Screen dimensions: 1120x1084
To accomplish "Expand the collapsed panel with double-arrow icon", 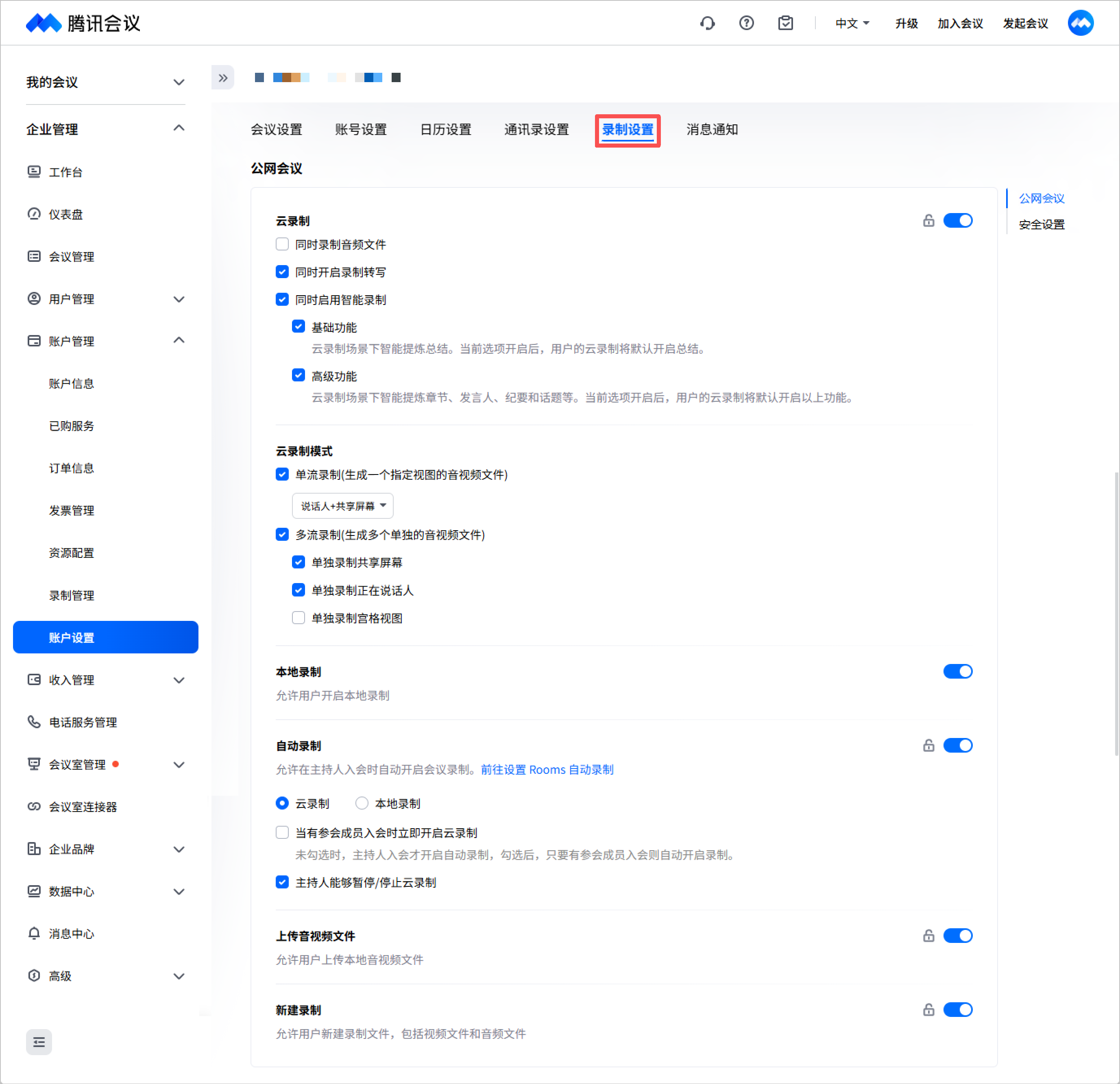I will click(223, 78).
